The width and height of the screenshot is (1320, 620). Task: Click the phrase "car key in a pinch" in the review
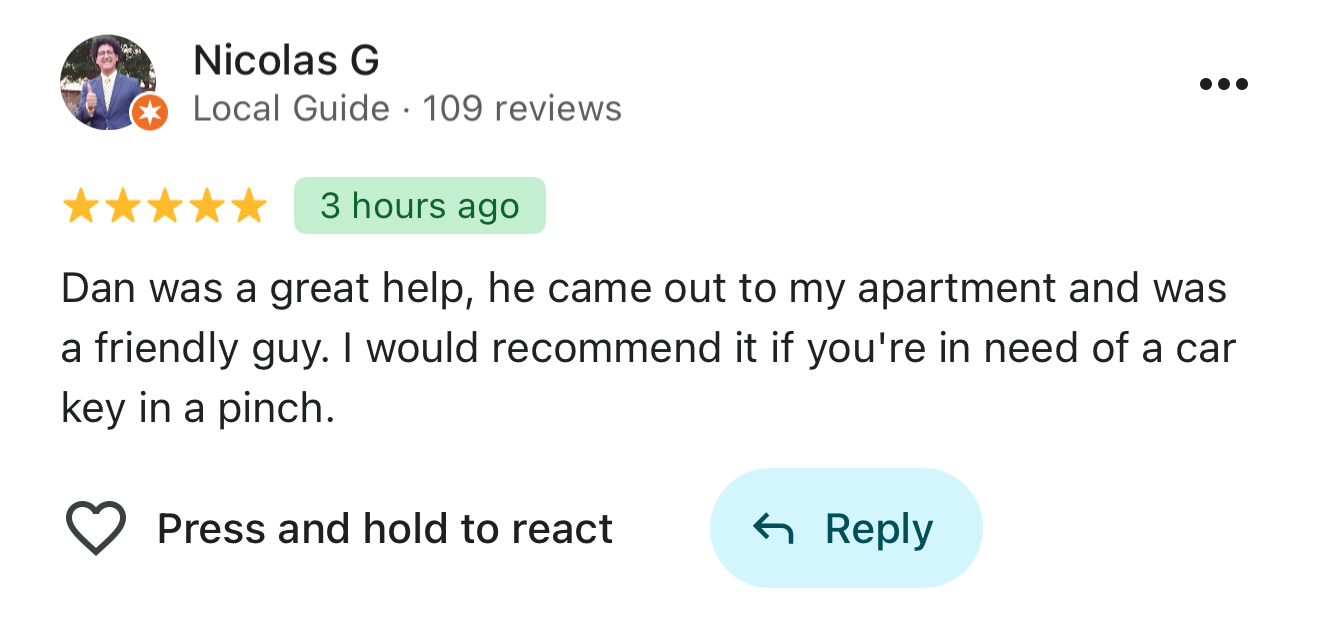(200, 407)
